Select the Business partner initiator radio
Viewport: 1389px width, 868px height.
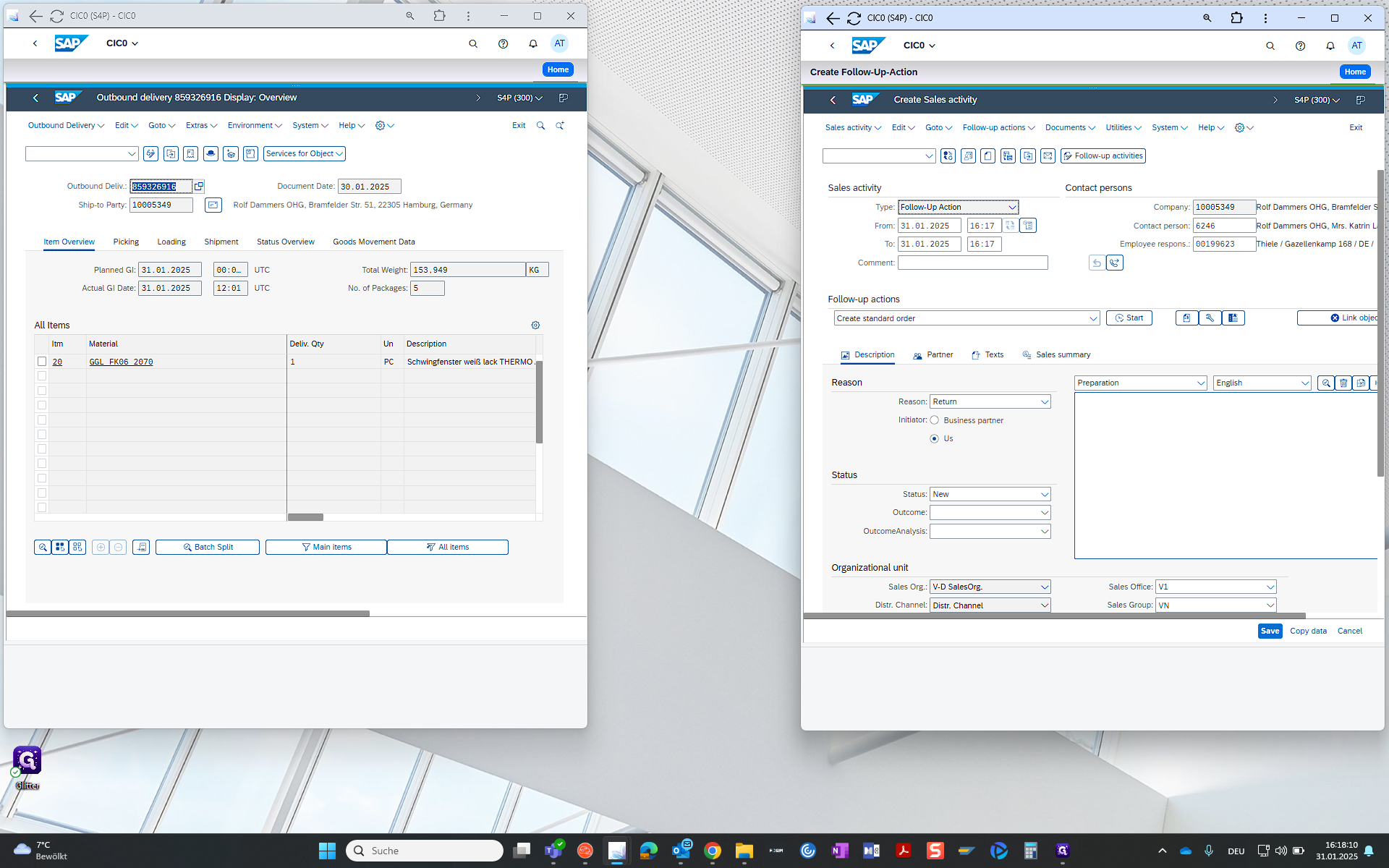935,420
